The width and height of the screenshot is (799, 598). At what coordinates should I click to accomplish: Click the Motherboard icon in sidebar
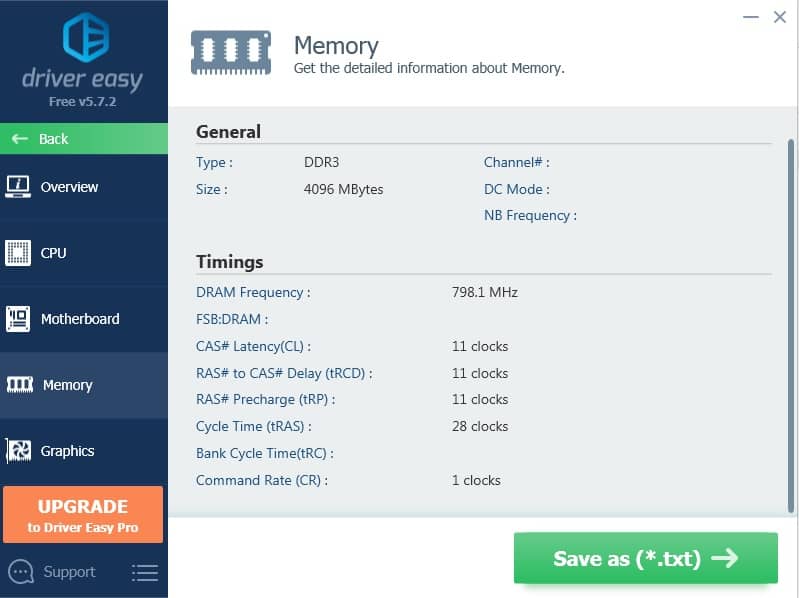click(x=18, y=319)
